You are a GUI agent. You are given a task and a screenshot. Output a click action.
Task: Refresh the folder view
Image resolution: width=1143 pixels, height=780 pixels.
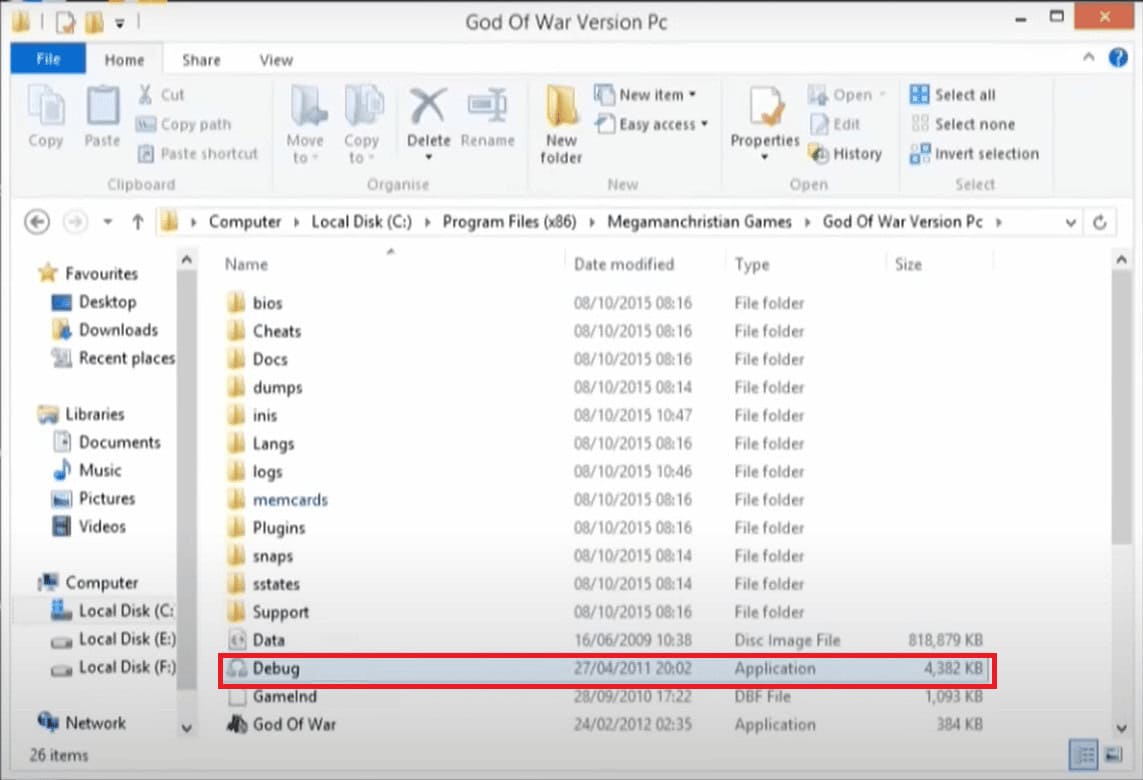[1100, 222]
